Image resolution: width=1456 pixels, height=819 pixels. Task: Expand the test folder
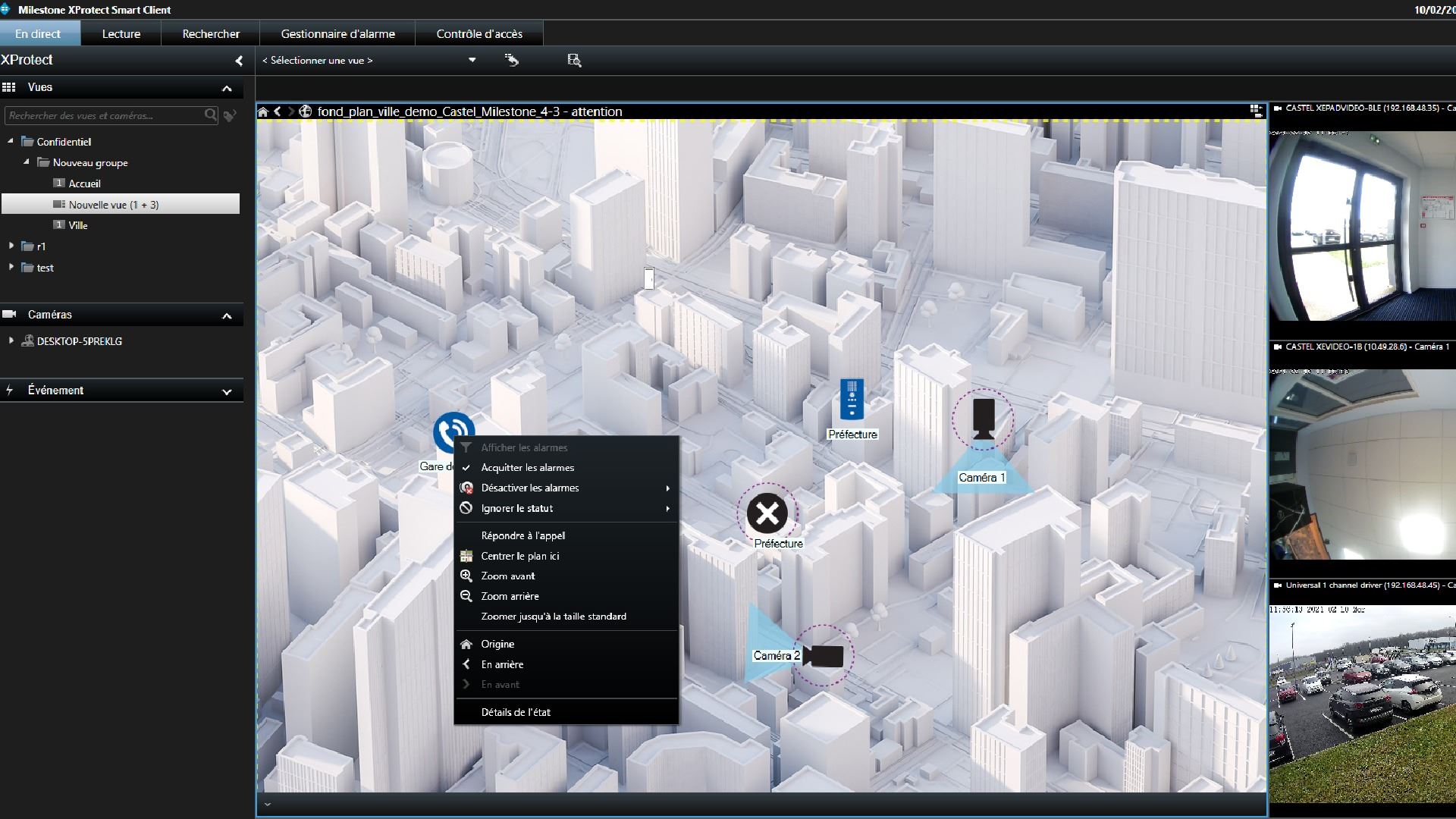[x=11, y=267]
